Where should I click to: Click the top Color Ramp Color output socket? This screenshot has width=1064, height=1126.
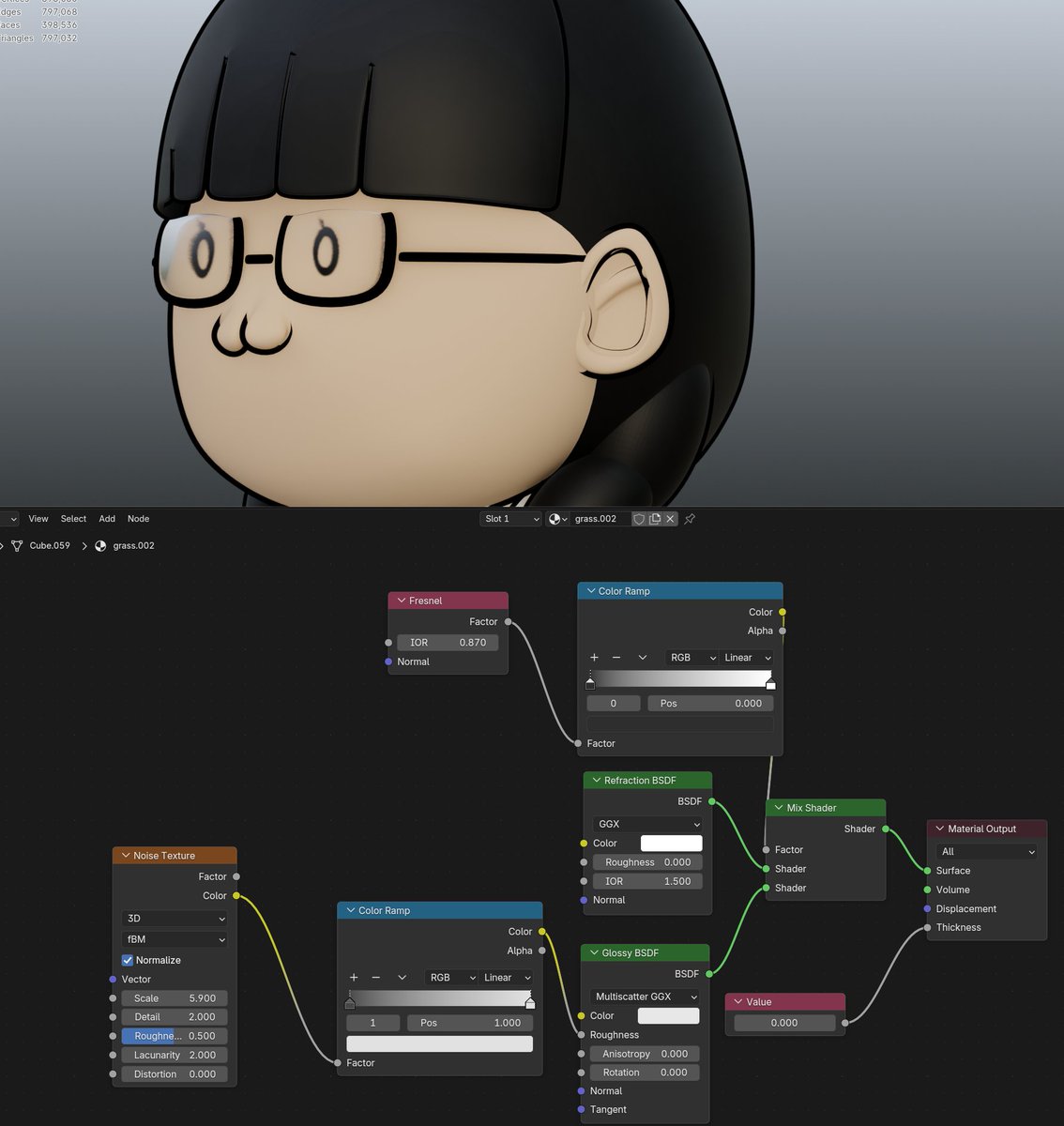point(783,612)
